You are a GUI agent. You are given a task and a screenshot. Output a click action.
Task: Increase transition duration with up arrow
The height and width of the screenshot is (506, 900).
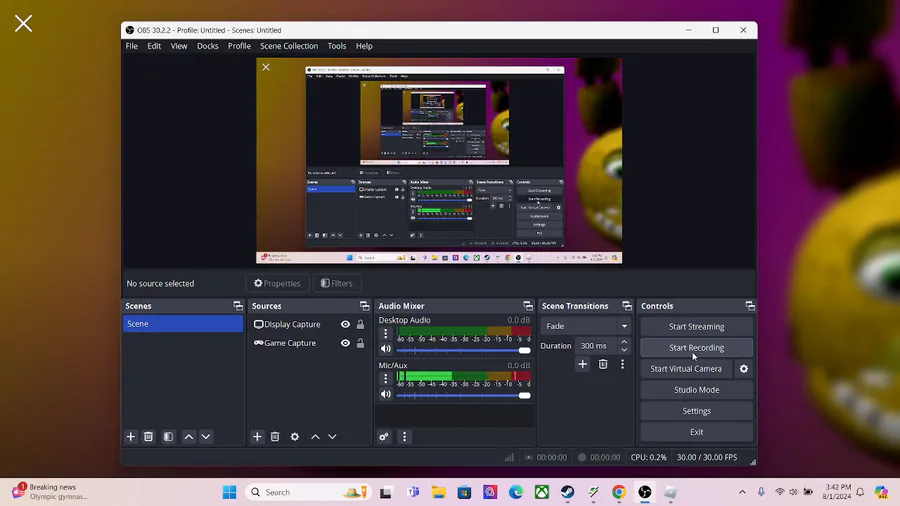click(624, 342)
